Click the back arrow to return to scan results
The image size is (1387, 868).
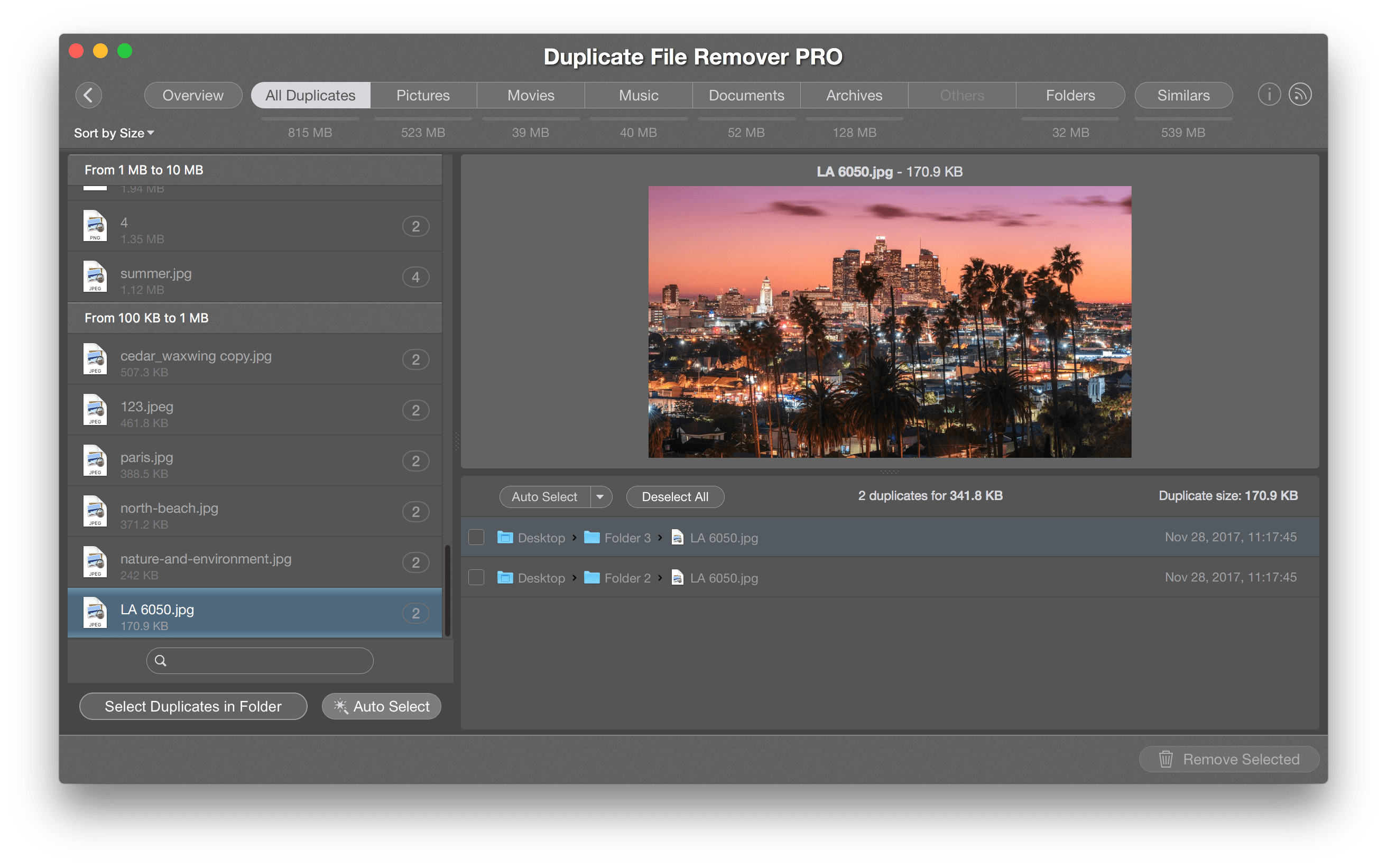pos(89,95)
